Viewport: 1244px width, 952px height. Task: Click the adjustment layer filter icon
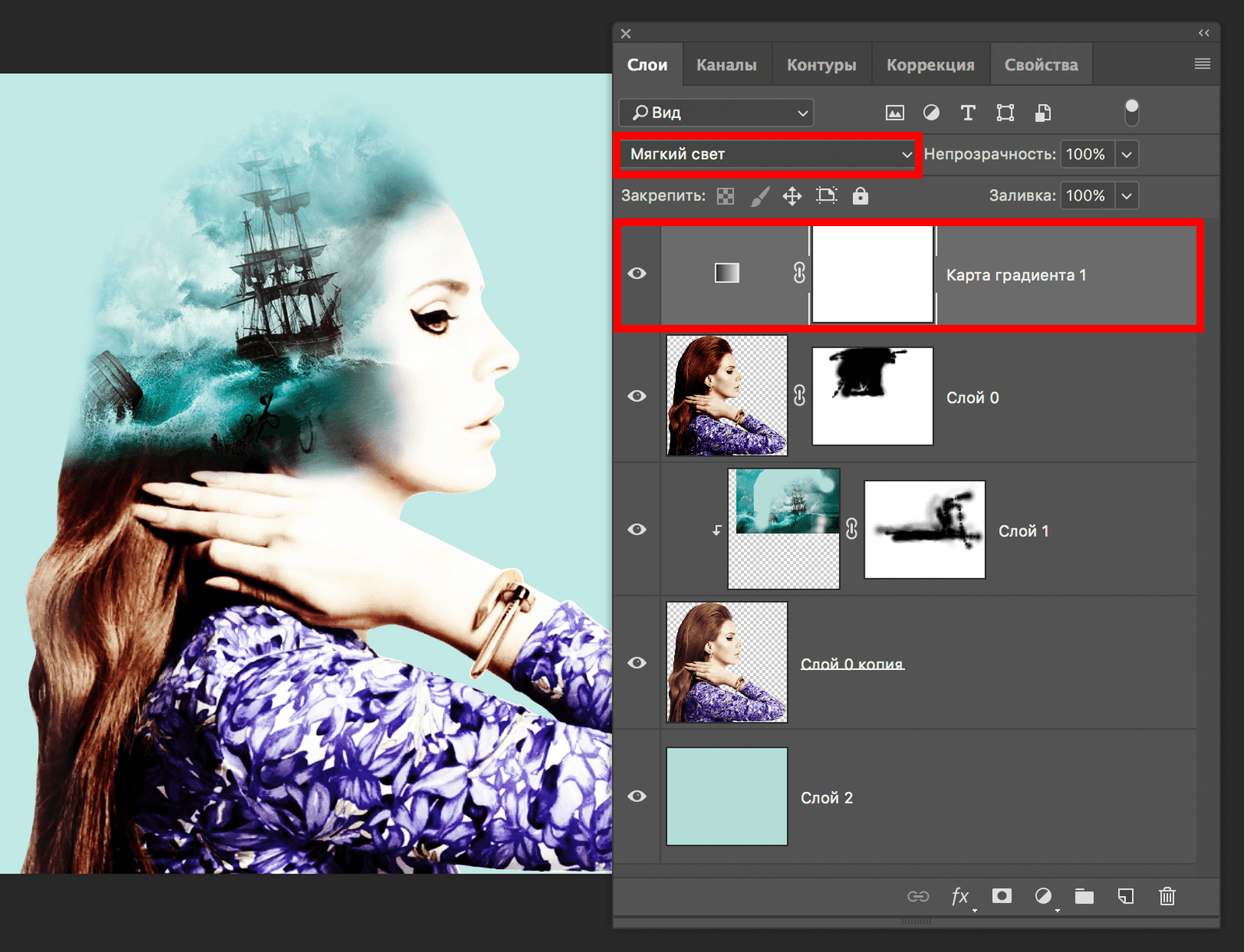(931, 113)
